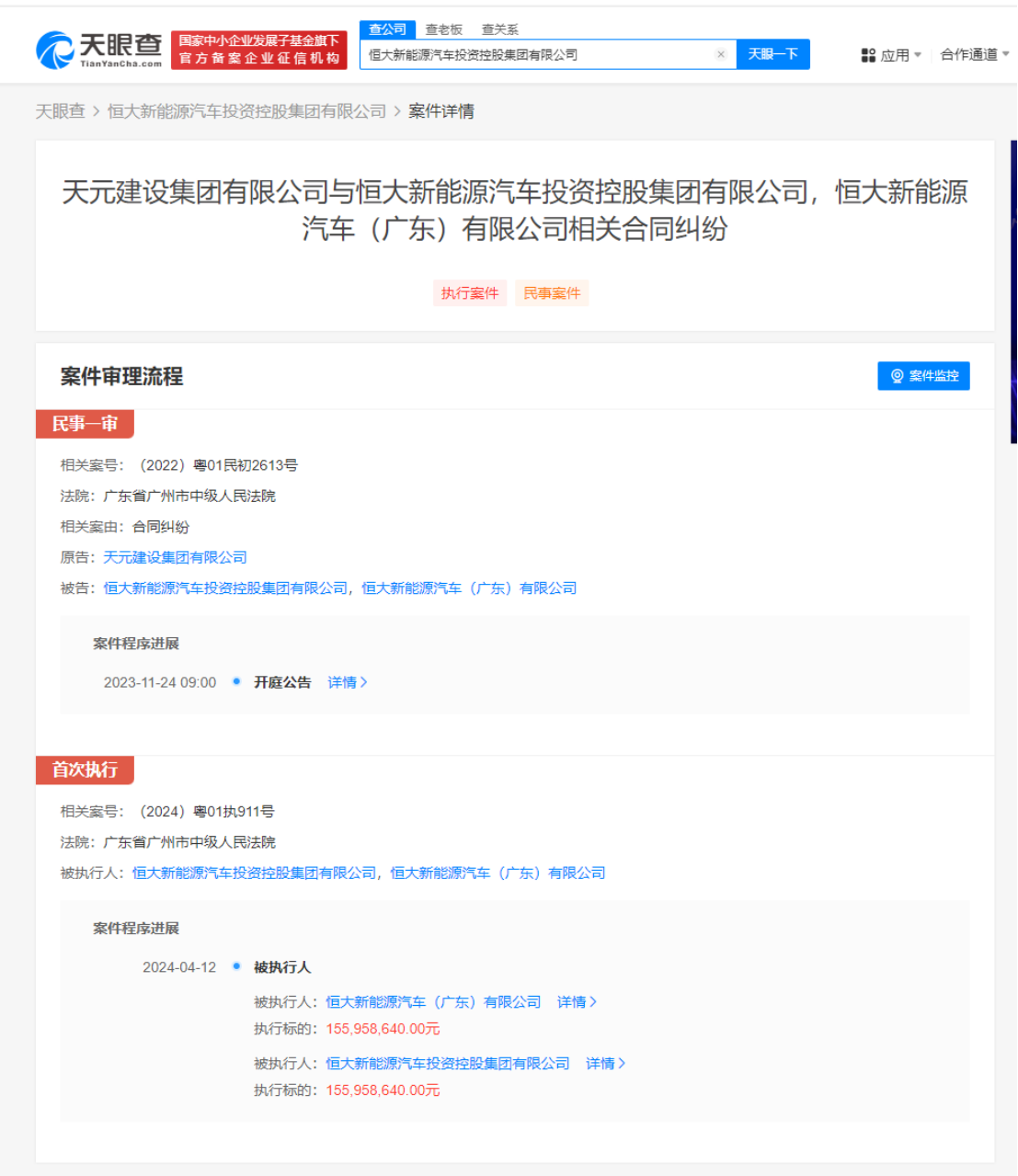Click the Tianyancha logo icon
This screenshot has height=1176, width=1018.
click(55, 51)
